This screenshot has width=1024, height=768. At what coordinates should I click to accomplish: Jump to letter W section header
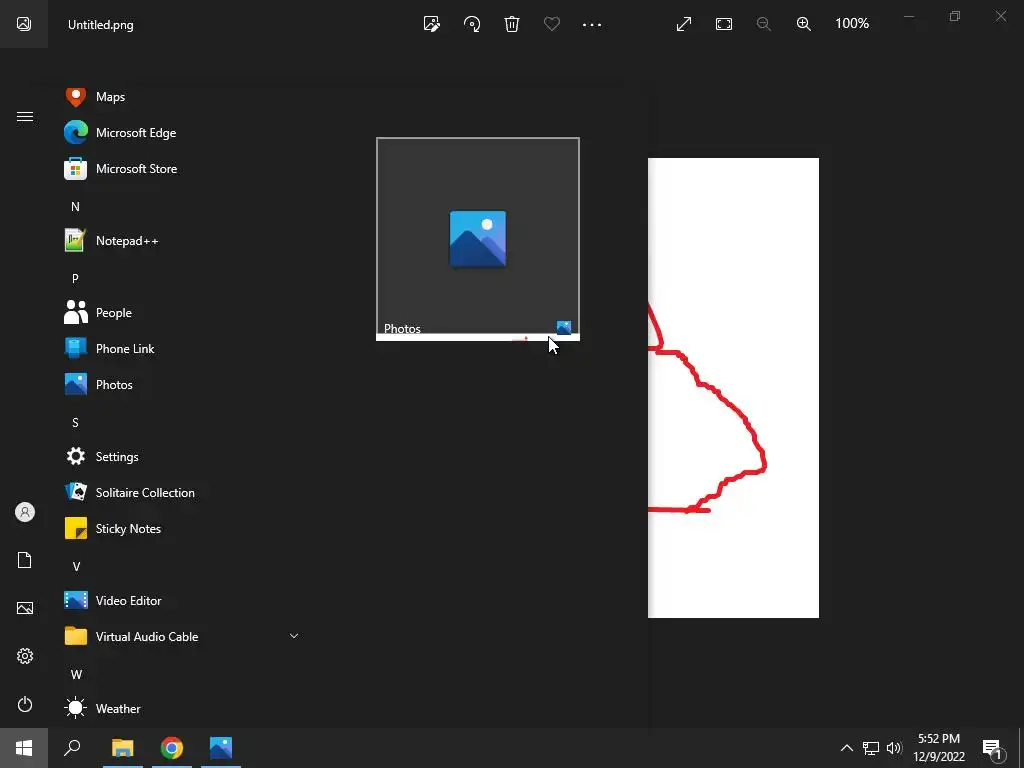76,674
